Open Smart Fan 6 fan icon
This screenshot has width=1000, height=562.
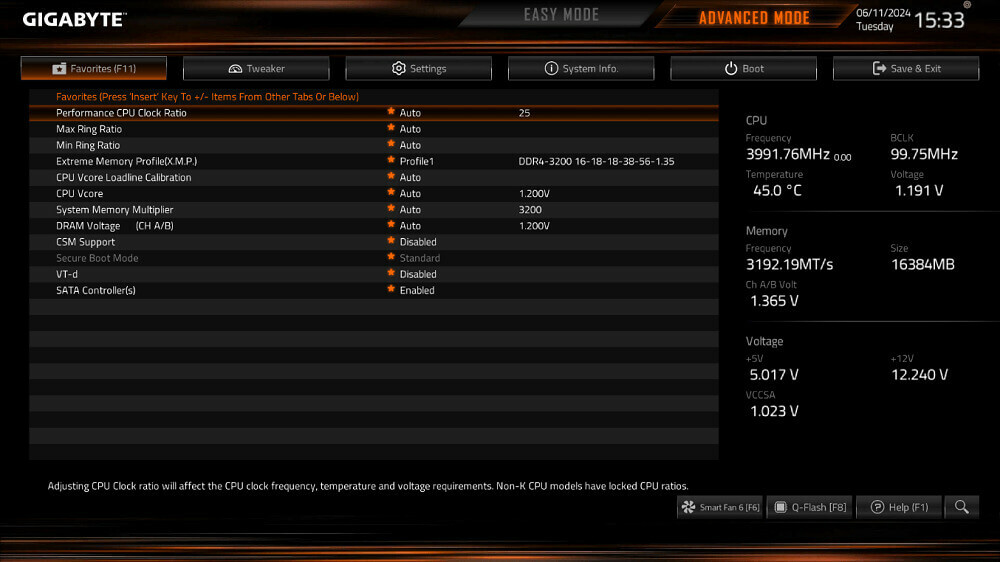[688, 507]
